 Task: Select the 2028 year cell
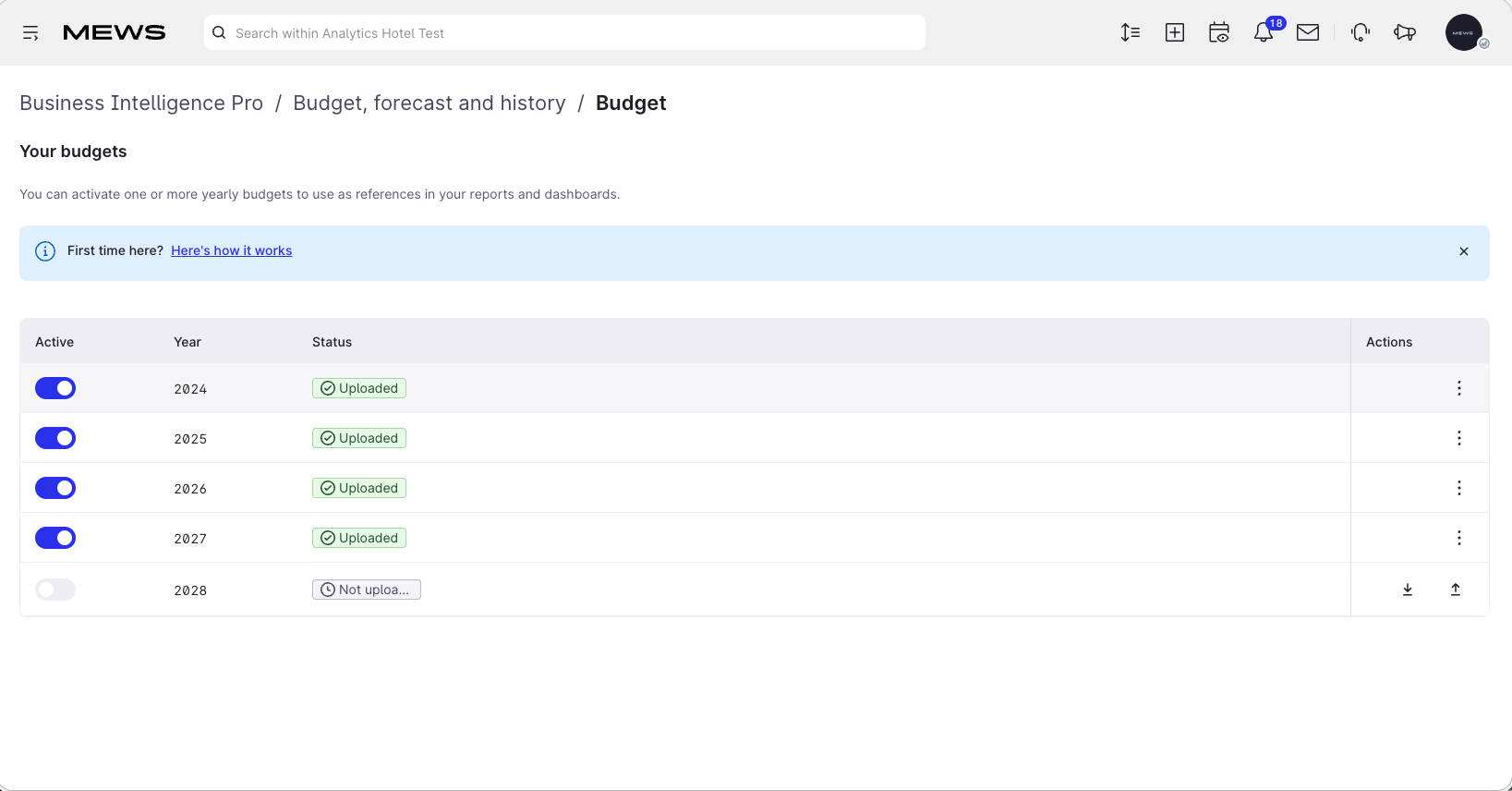pos(190,590)
